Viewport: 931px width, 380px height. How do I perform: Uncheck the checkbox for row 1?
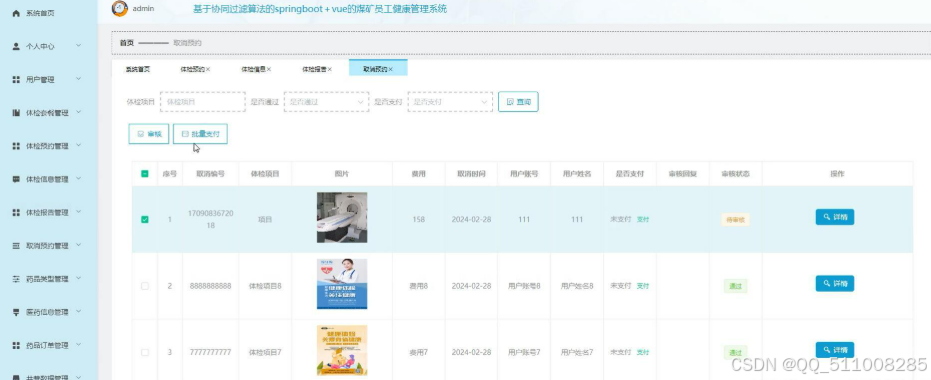[x=145, y=219]
